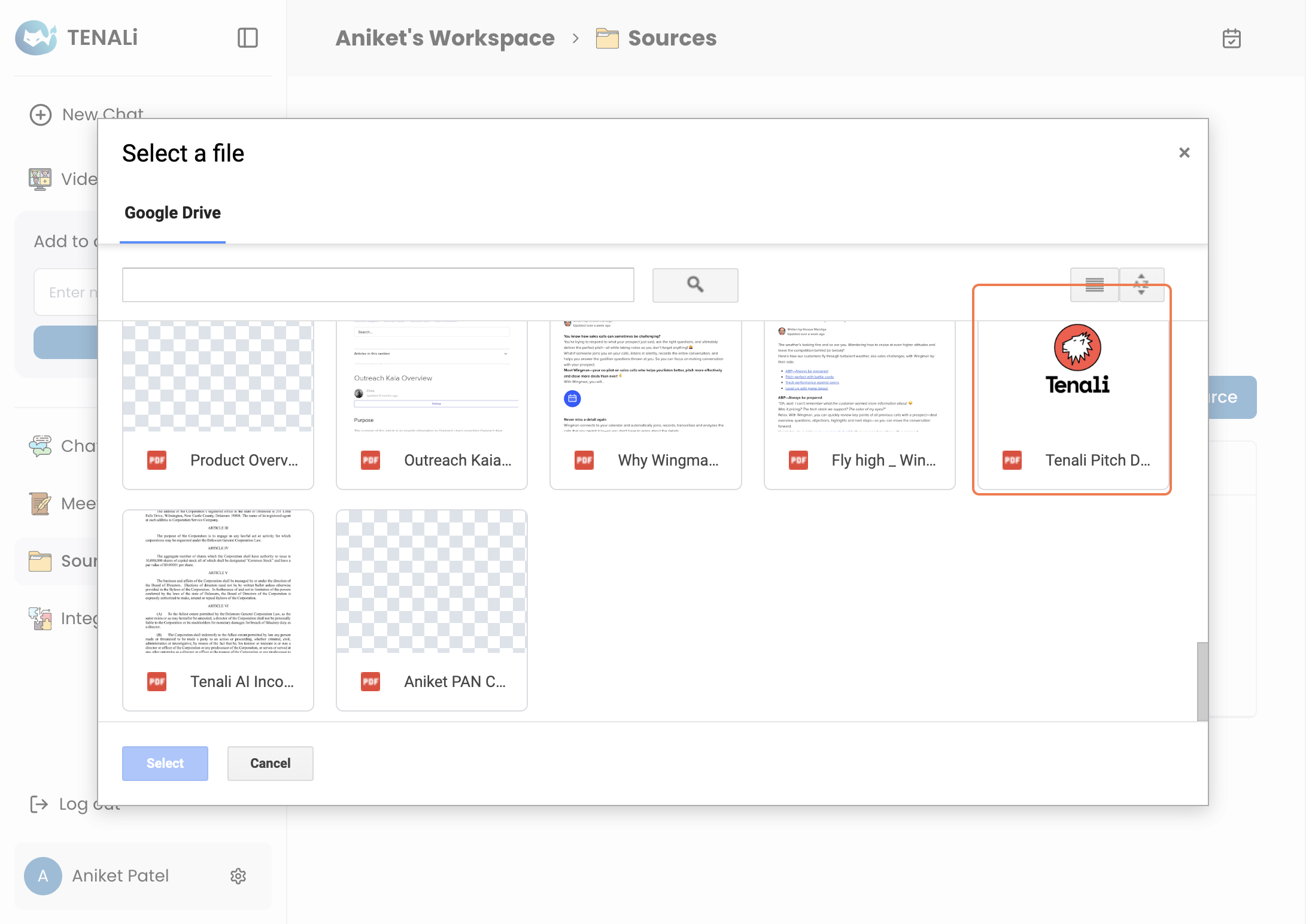Image resolution: width=1306 pixels, height=924 pixels.
Task: Click the Sources folder icon in sidebar
Action: [40, 561]
